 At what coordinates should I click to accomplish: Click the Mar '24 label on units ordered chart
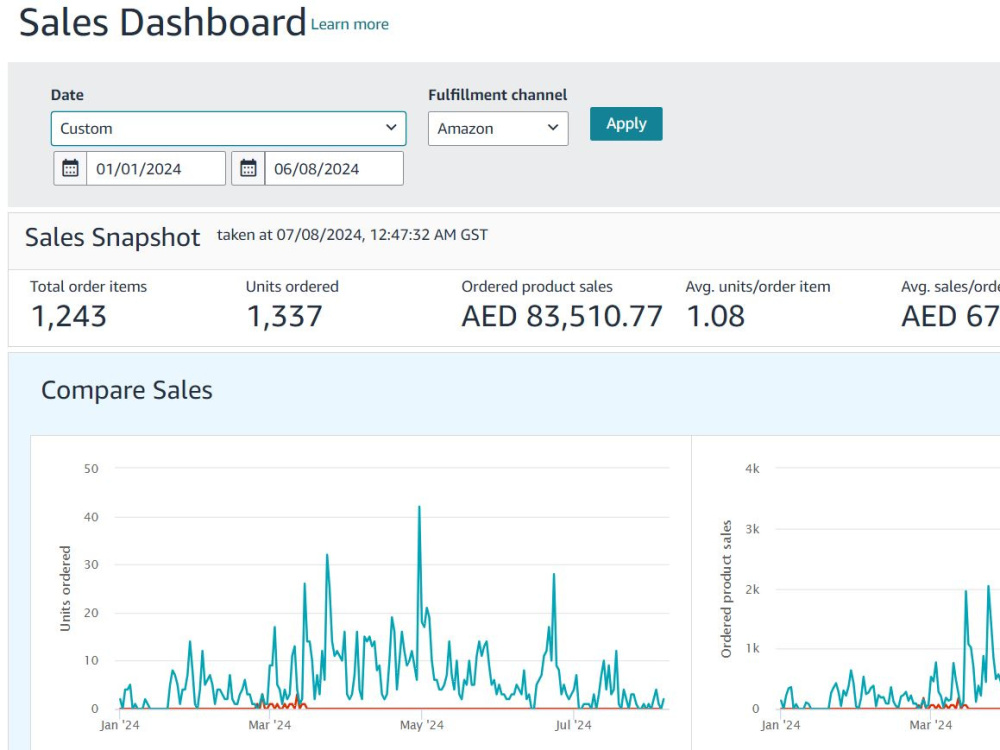pos(269,725)
